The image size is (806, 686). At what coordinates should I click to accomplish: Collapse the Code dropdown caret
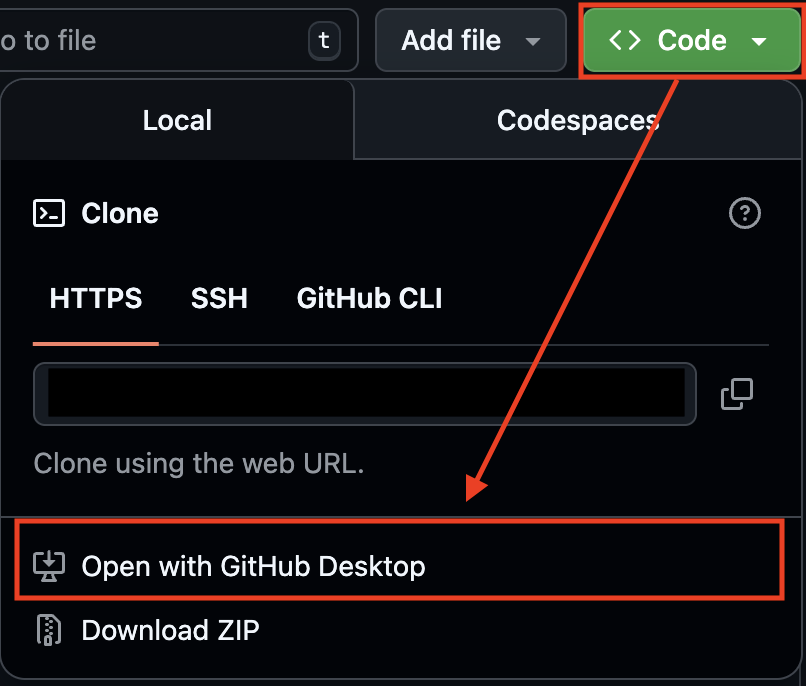pos(759,41)
